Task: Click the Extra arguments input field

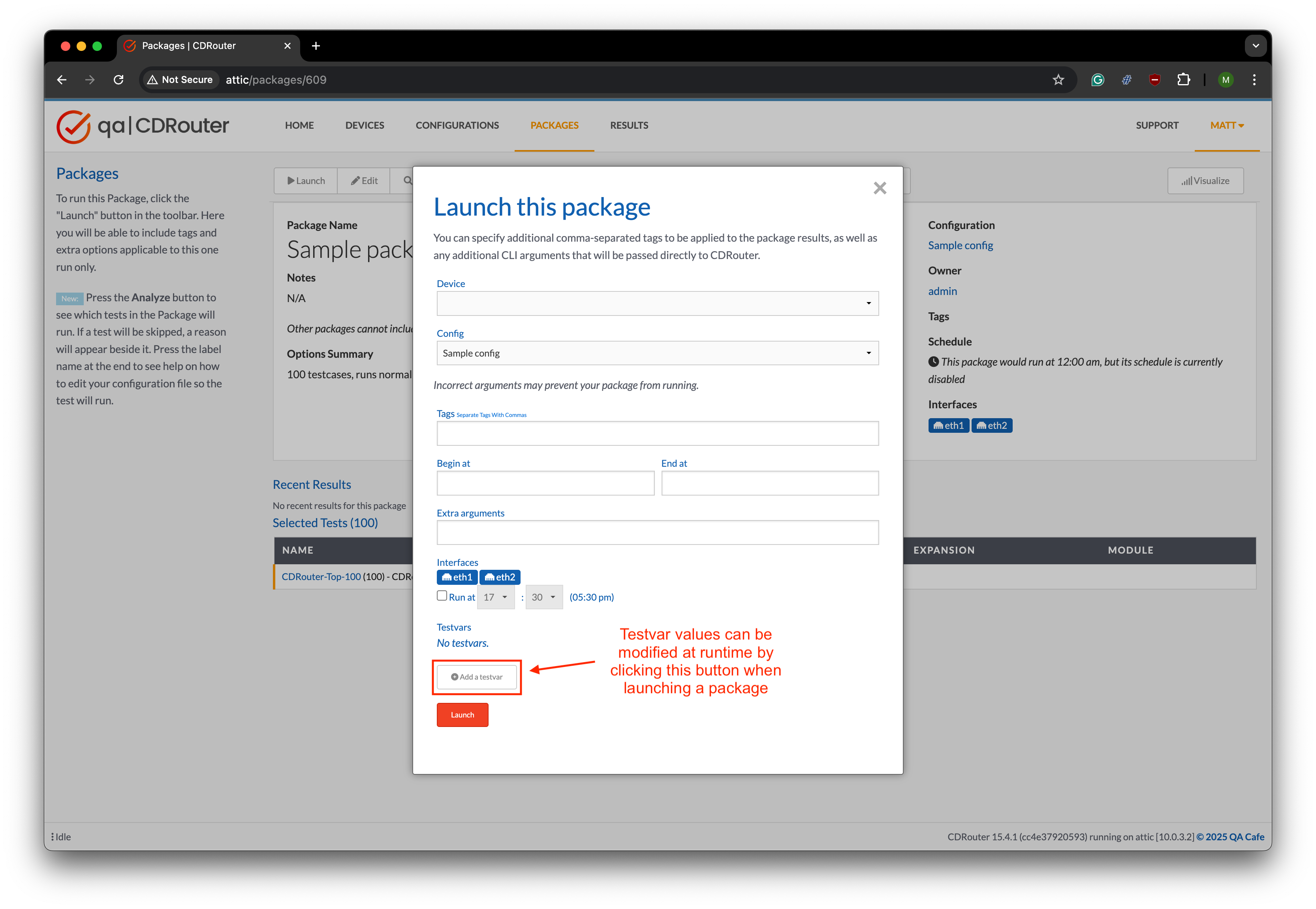Action: (658, 533)
